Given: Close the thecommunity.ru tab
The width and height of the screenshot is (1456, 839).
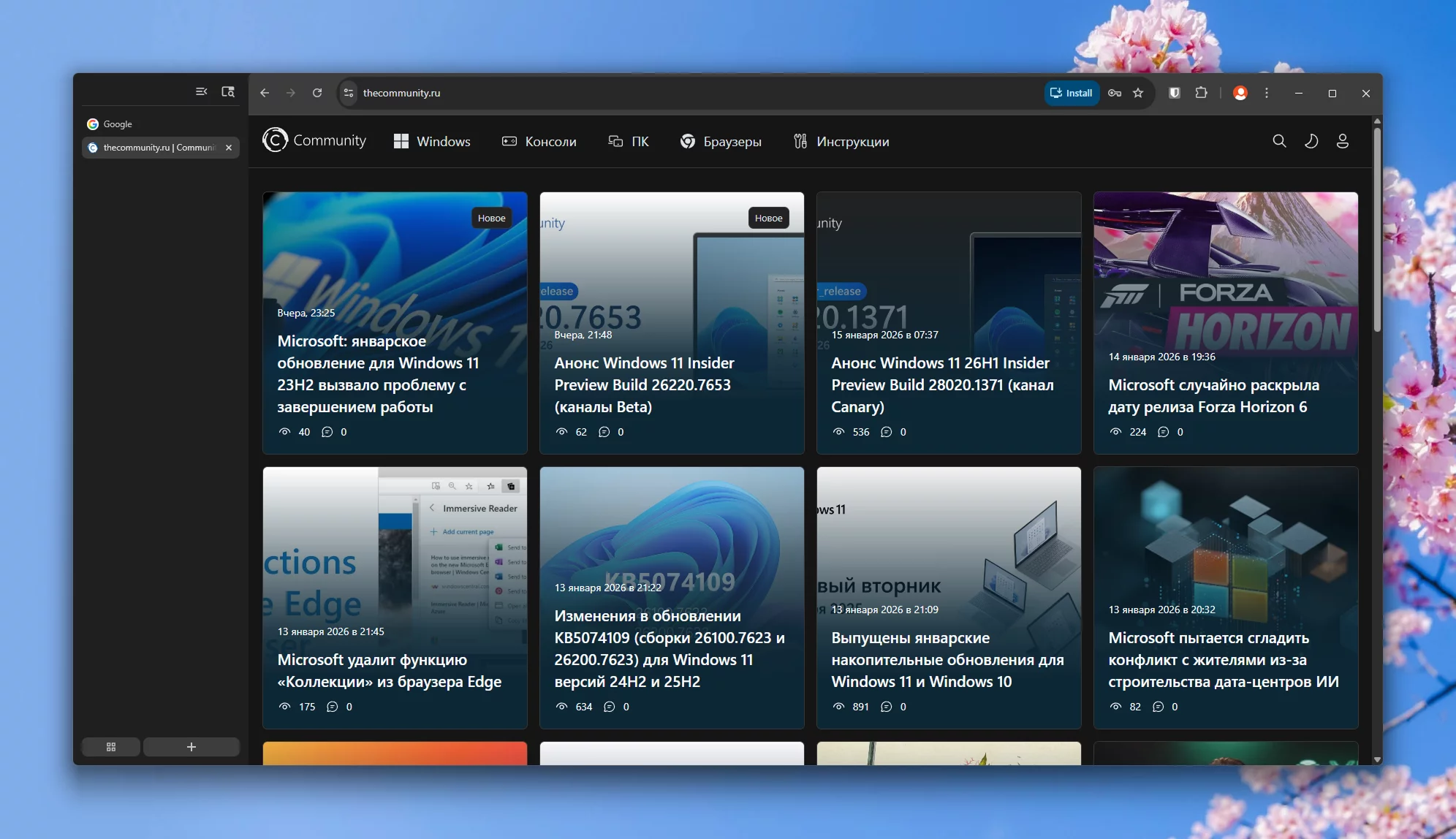Looking at the screenshot, I should [229, 148].
